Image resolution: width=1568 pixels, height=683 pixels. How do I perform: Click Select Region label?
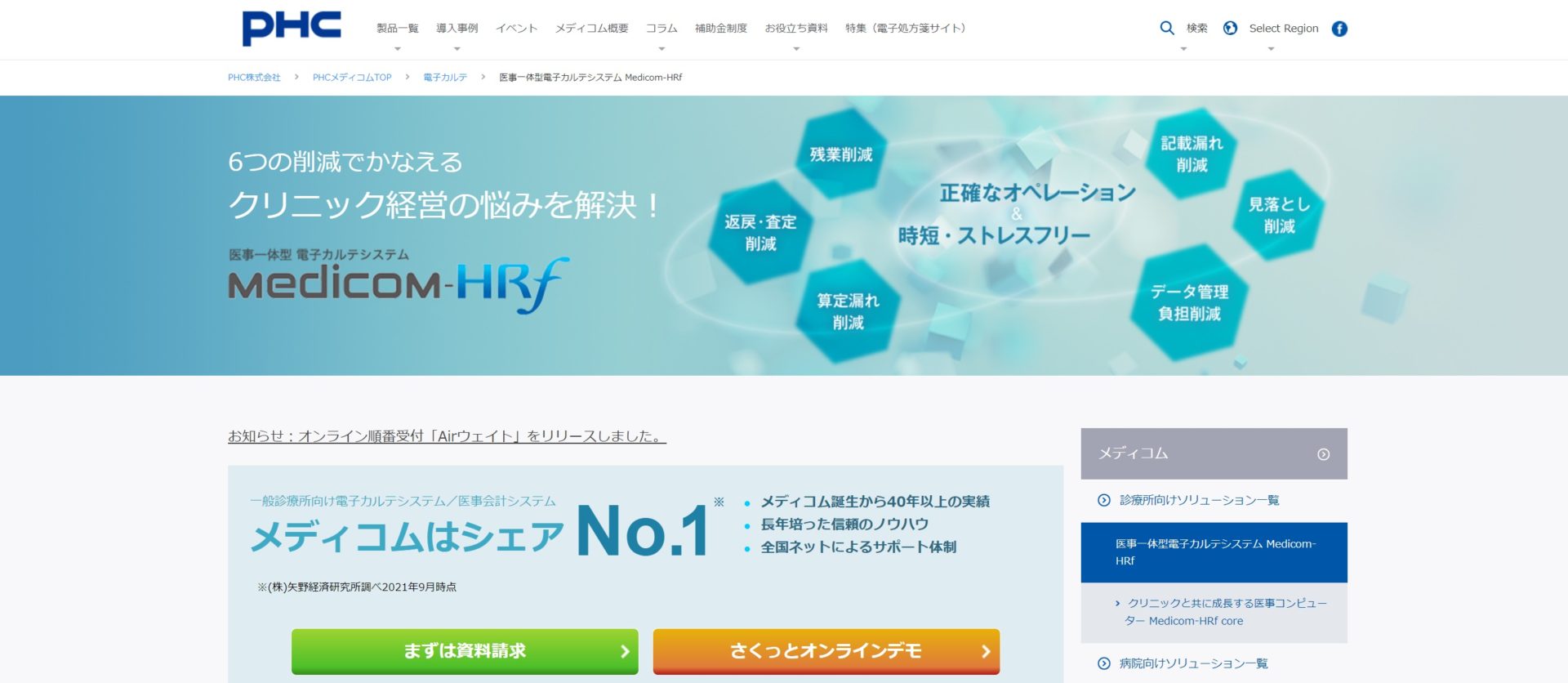[1284, 28]
